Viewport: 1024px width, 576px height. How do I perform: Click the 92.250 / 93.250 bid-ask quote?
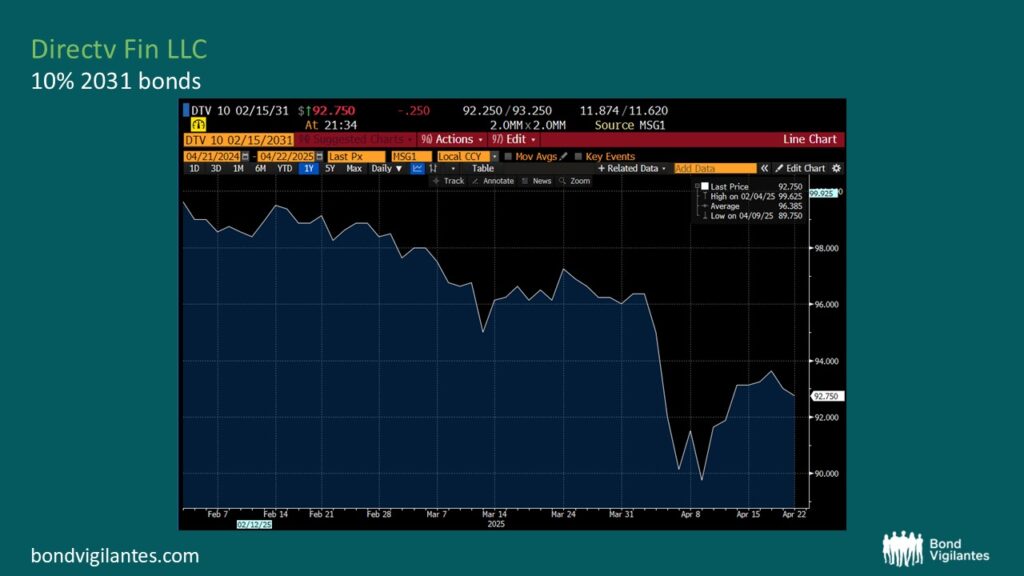507,110
